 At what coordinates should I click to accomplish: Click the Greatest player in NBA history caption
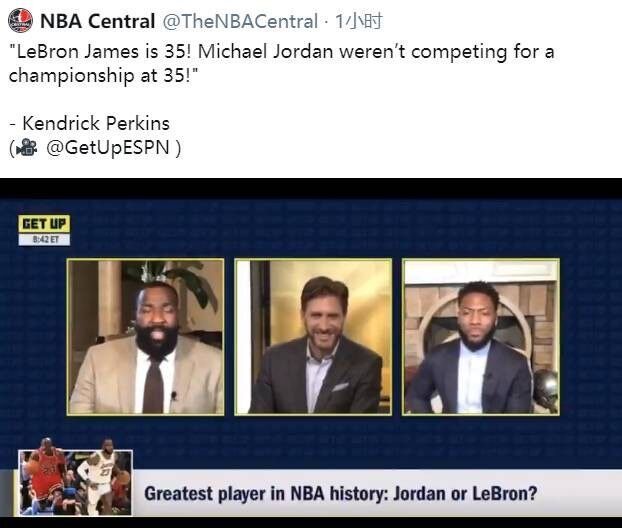tap(340, 494)
